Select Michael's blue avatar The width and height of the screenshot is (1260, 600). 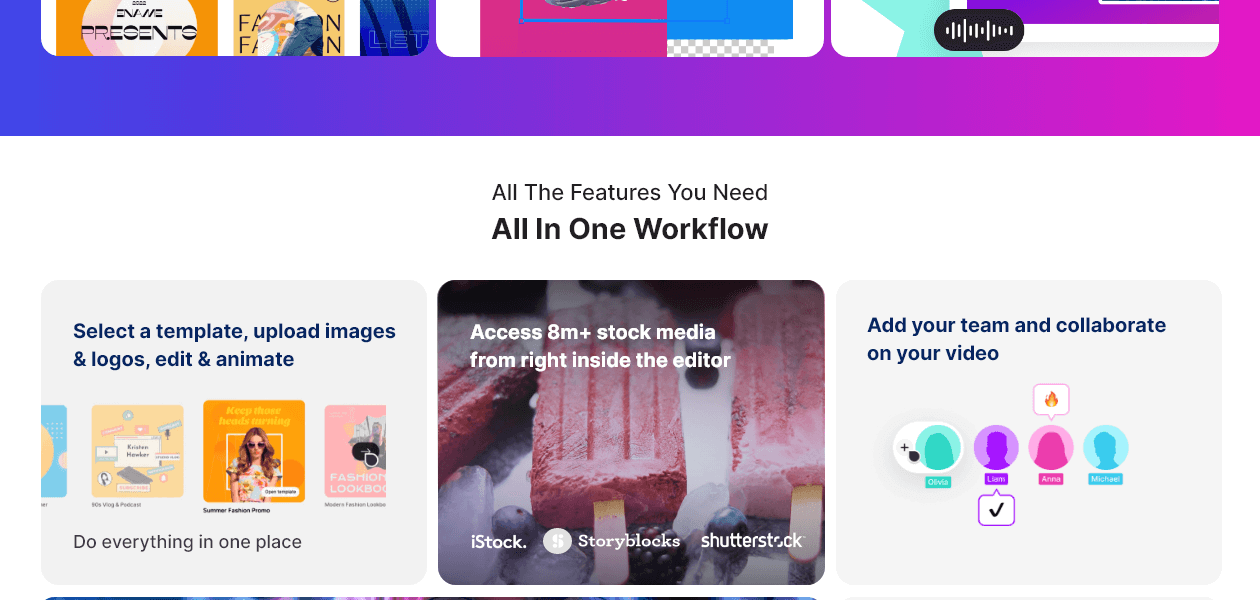(1106, 447)
